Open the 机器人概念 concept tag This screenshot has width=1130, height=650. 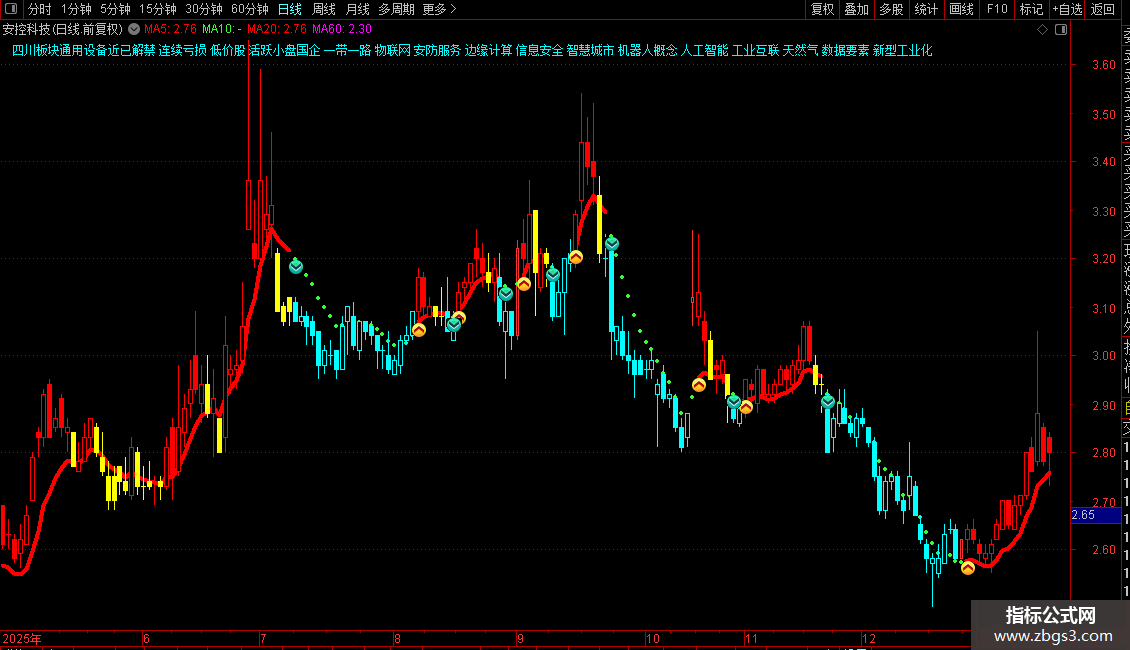648,50
